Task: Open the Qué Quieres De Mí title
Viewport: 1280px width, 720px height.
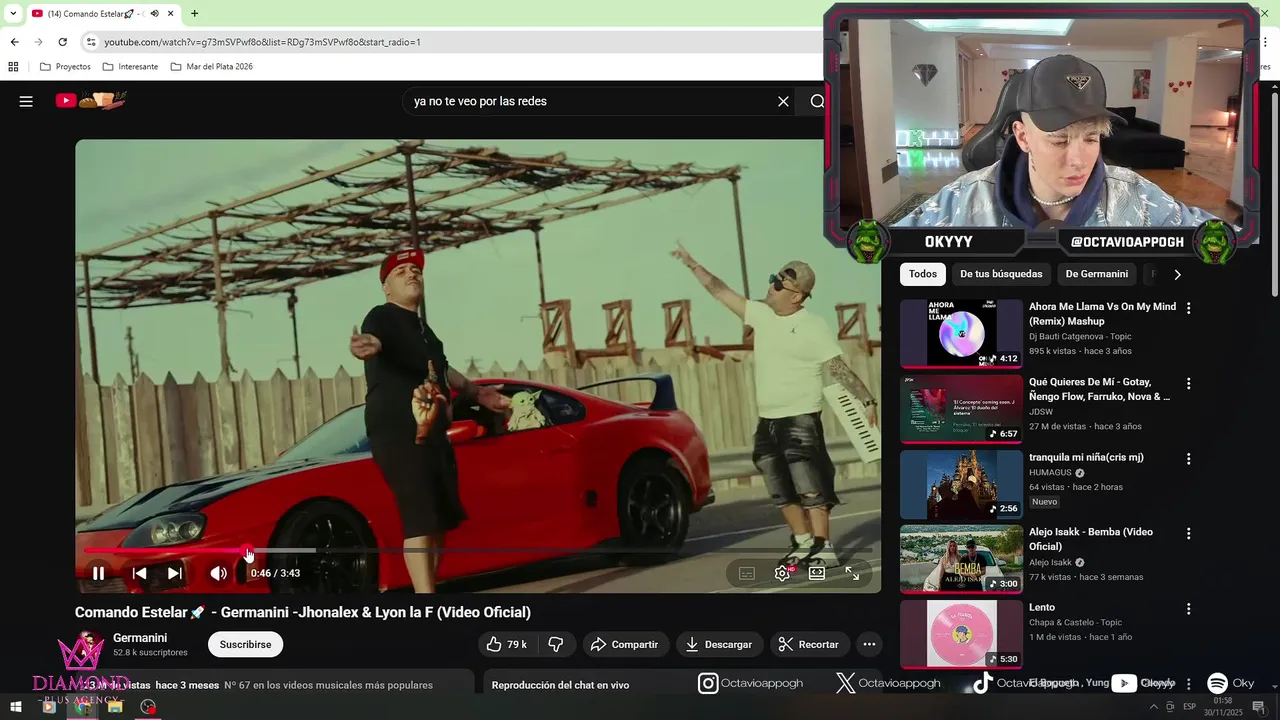Action: pos(1099,389)
